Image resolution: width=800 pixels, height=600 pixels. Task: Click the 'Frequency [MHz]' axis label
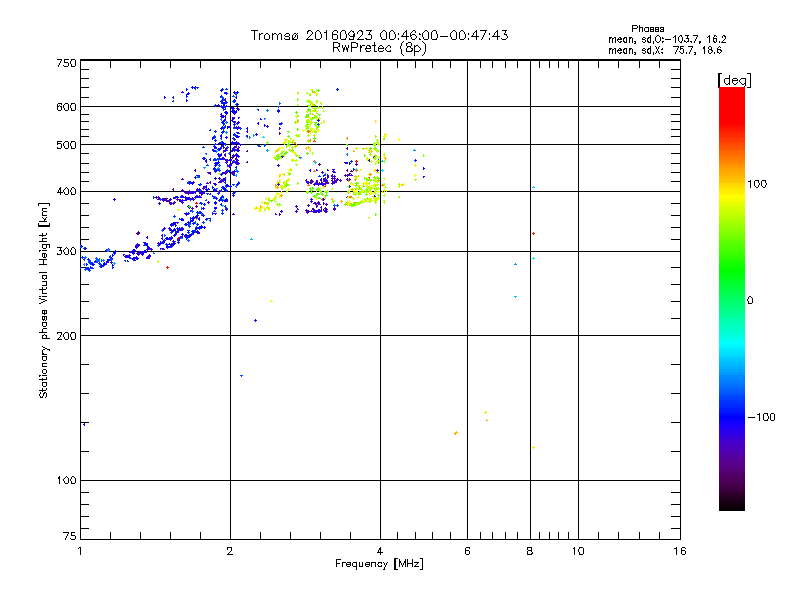[379, 564]
